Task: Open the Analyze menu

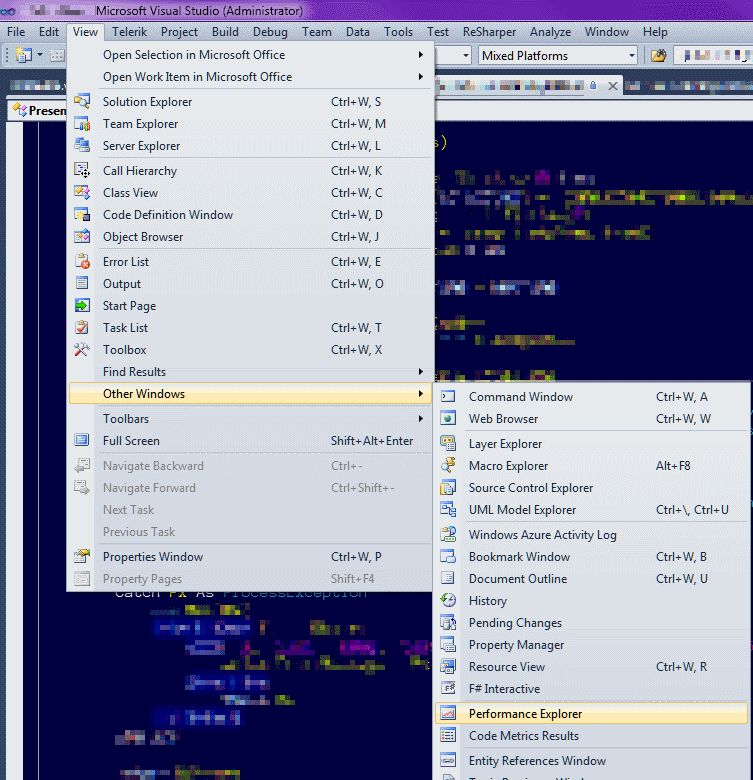Action: (x=550, y=32)
